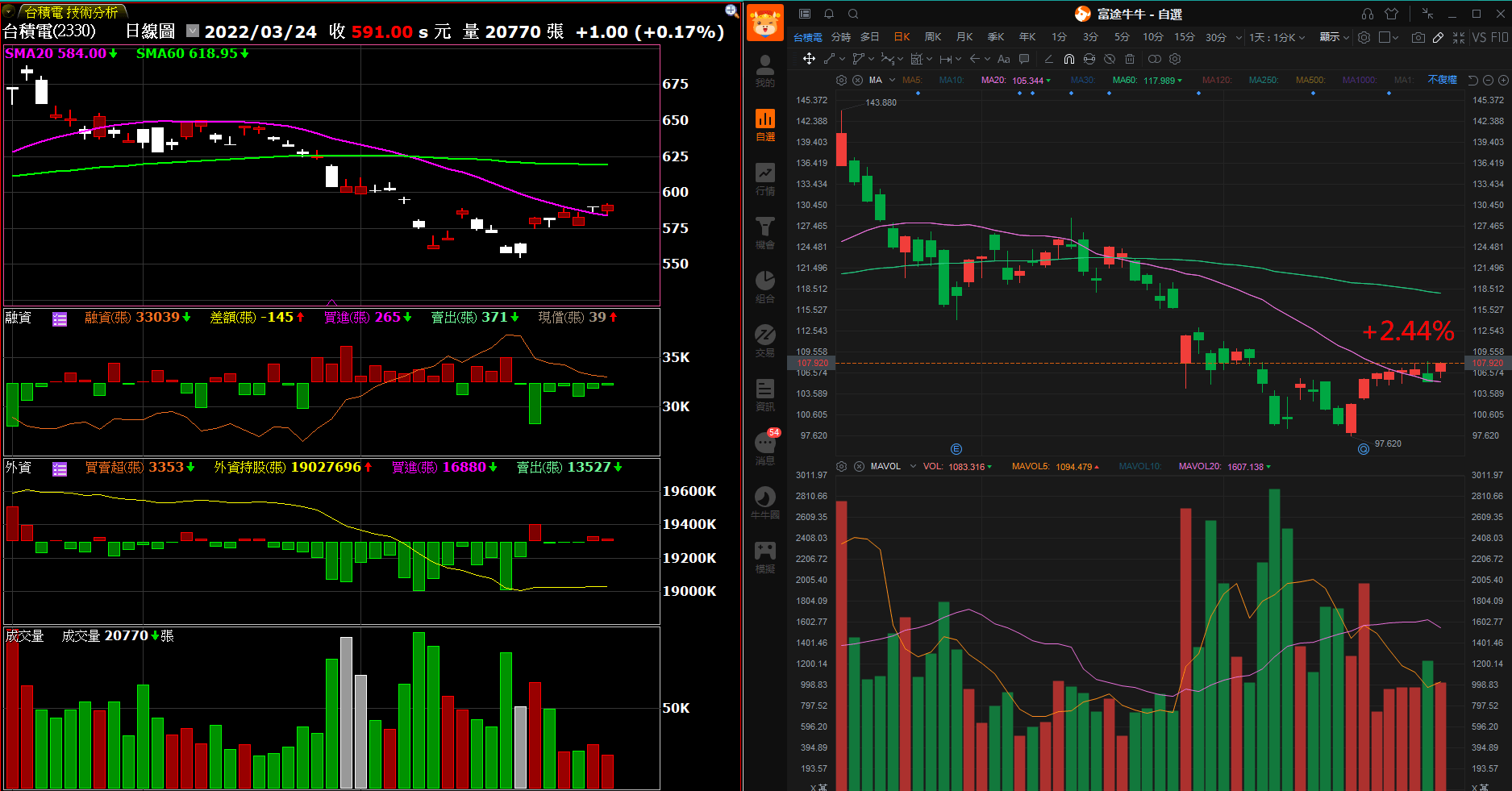1512x791 pixels.
Task: Click the 融資 panel list icon
Action: 60,318
